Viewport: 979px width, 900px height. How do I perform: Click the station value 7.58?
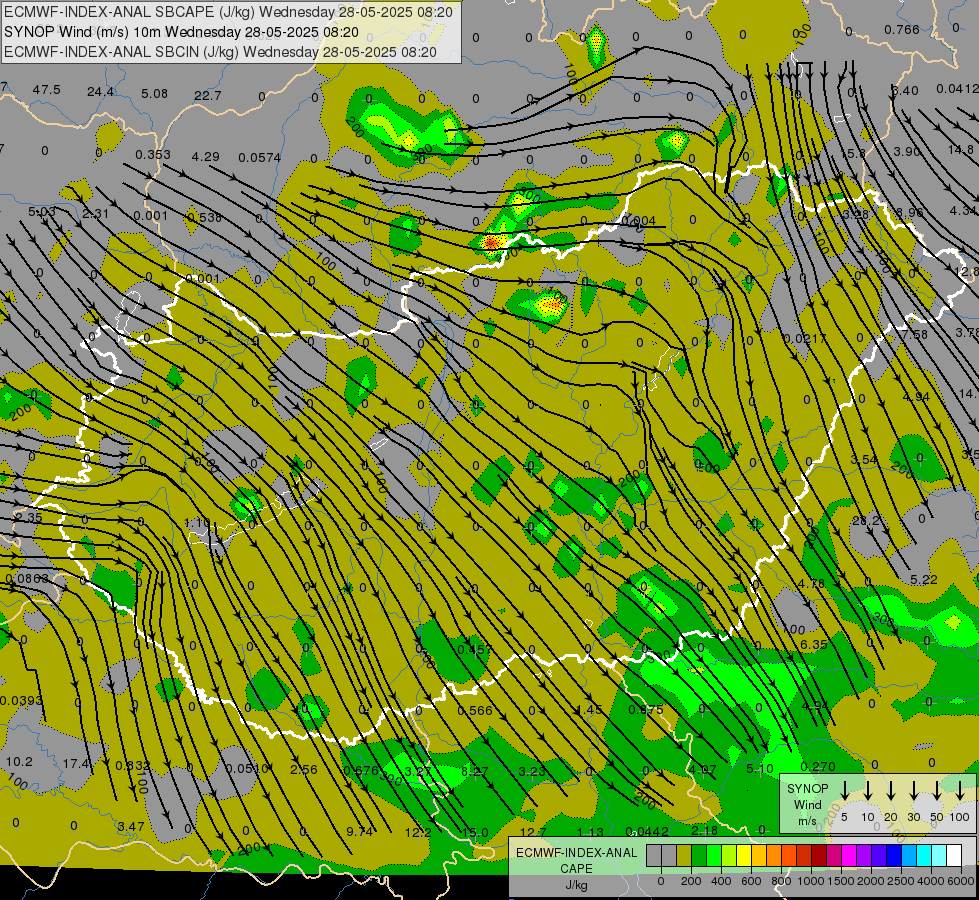[x=915, y=334]
